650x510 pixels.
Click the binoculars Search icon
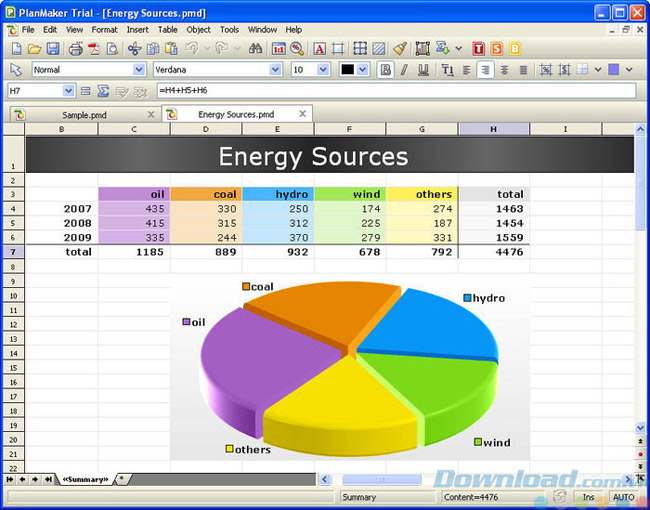pos(255,48)
